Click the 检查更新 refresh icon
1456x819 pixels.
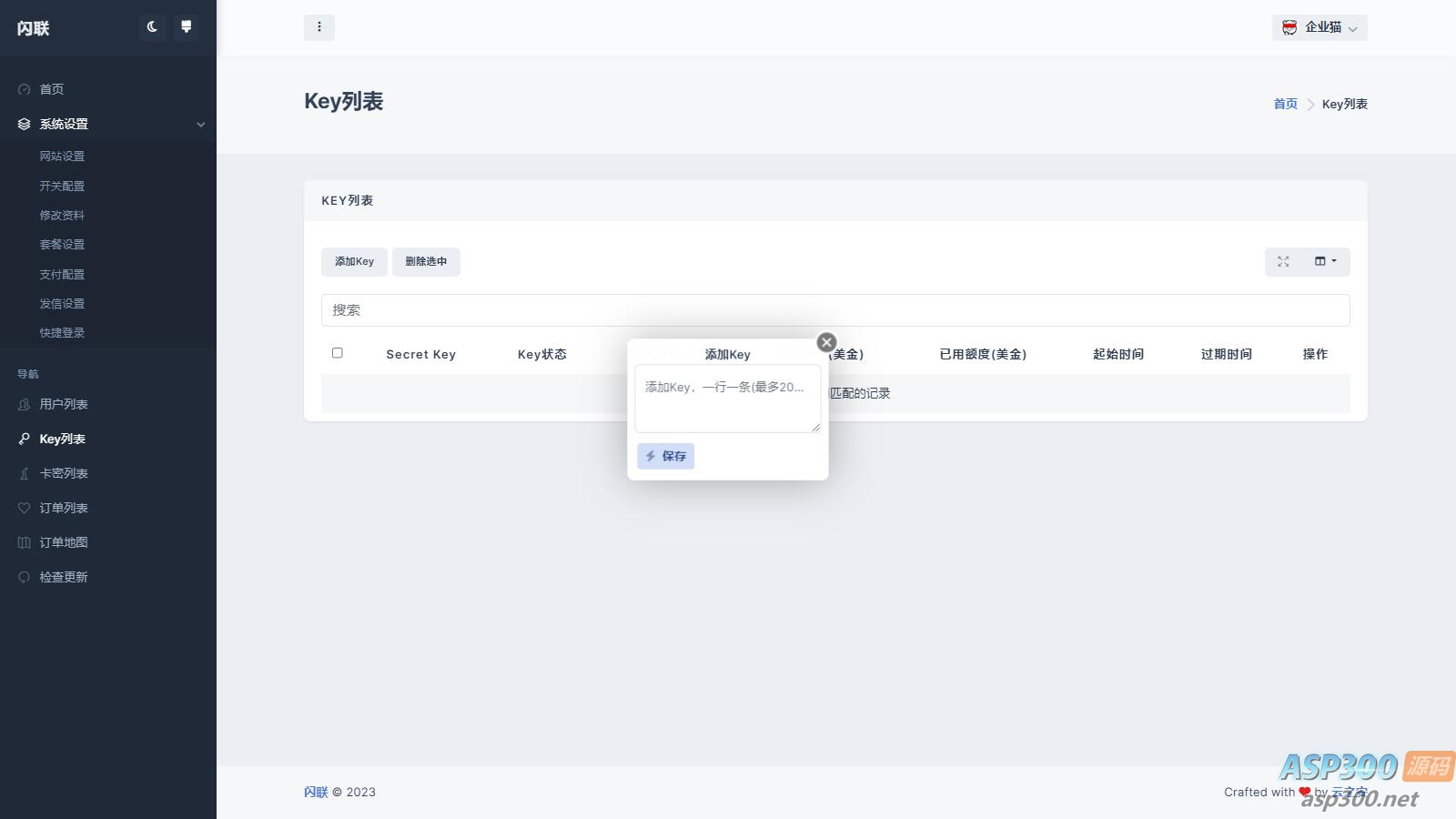25,577
